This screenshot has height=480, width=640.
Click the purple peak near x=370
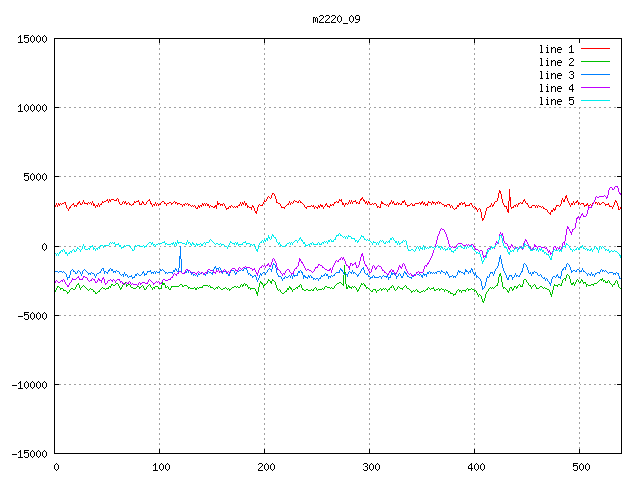(442, 230)
